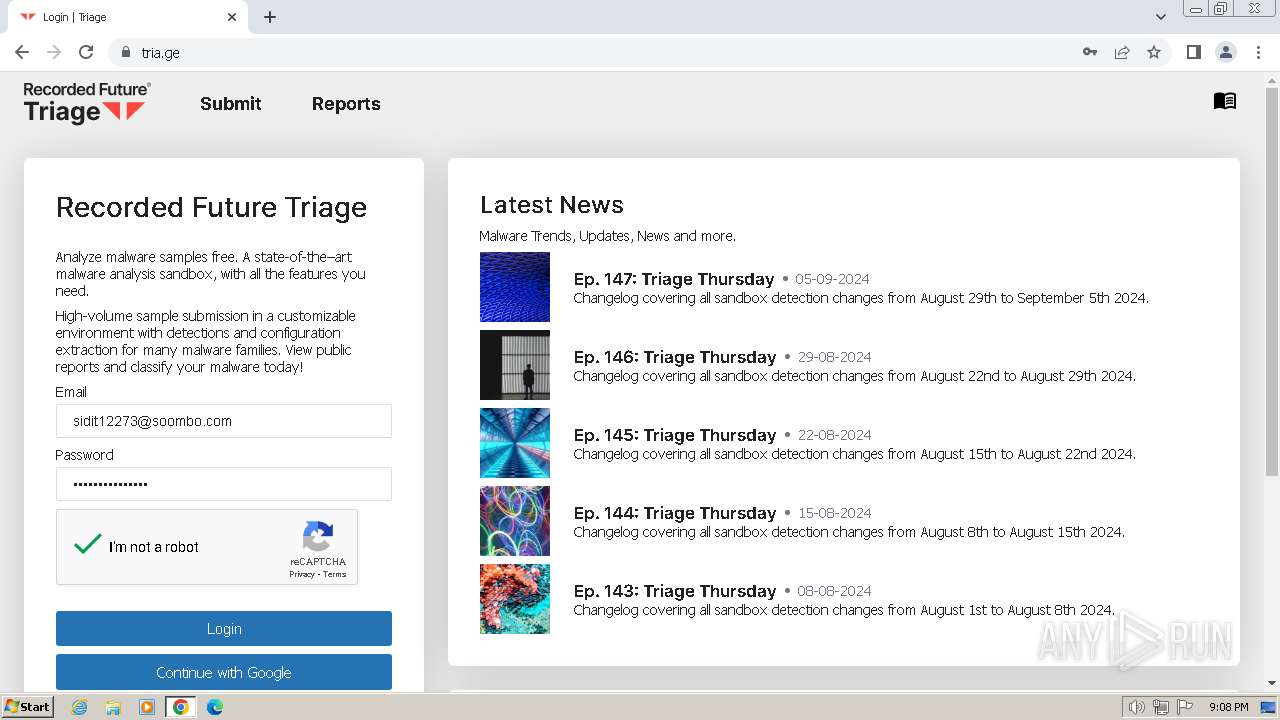Viewport: 1280px width, 720px height.
Task: Launch Internet Explorer from taskbar
Action: [79, 707]
